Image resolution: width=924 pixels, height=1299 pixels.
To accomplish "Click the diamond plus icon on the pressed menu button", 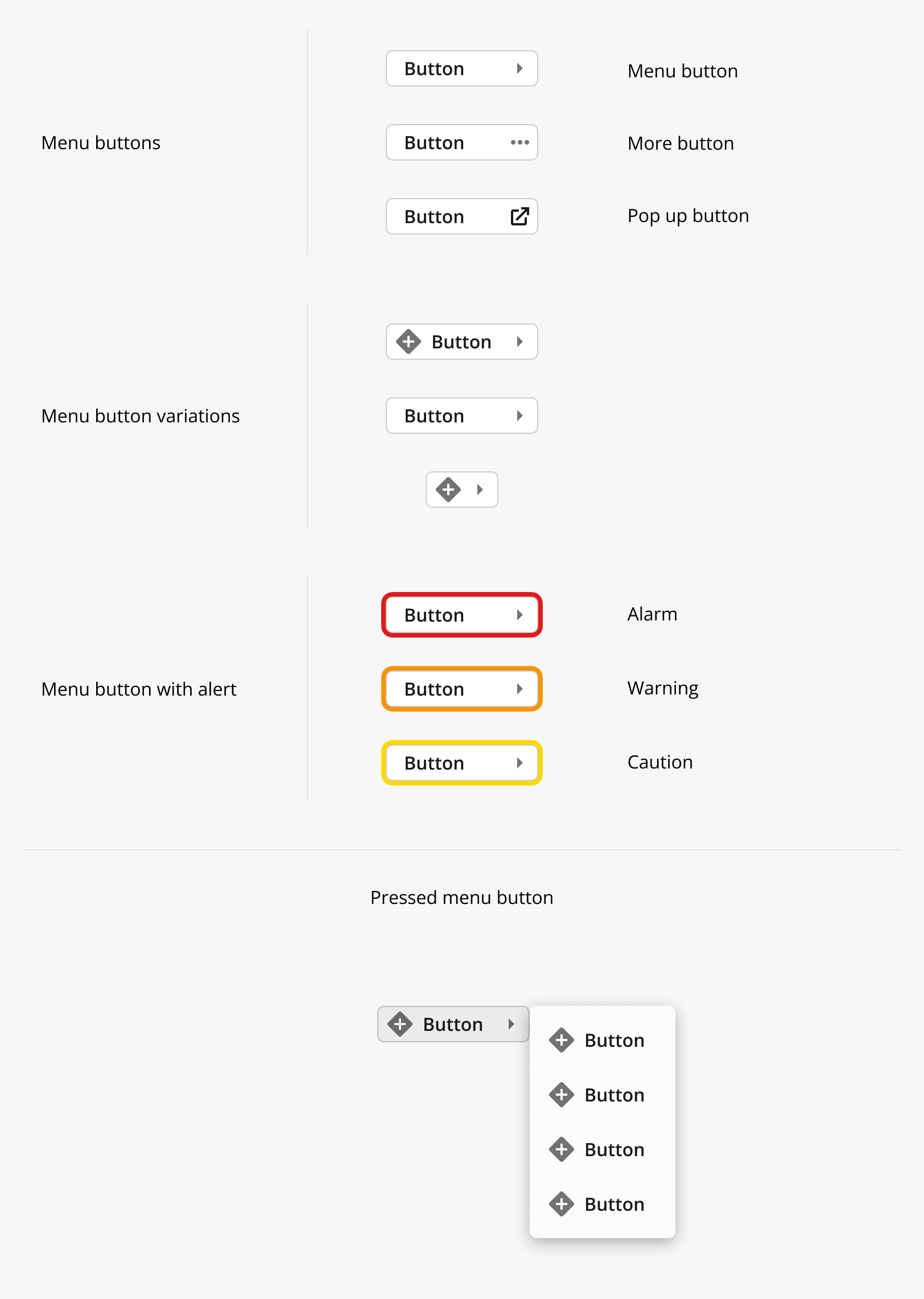I will point(400,1024).
